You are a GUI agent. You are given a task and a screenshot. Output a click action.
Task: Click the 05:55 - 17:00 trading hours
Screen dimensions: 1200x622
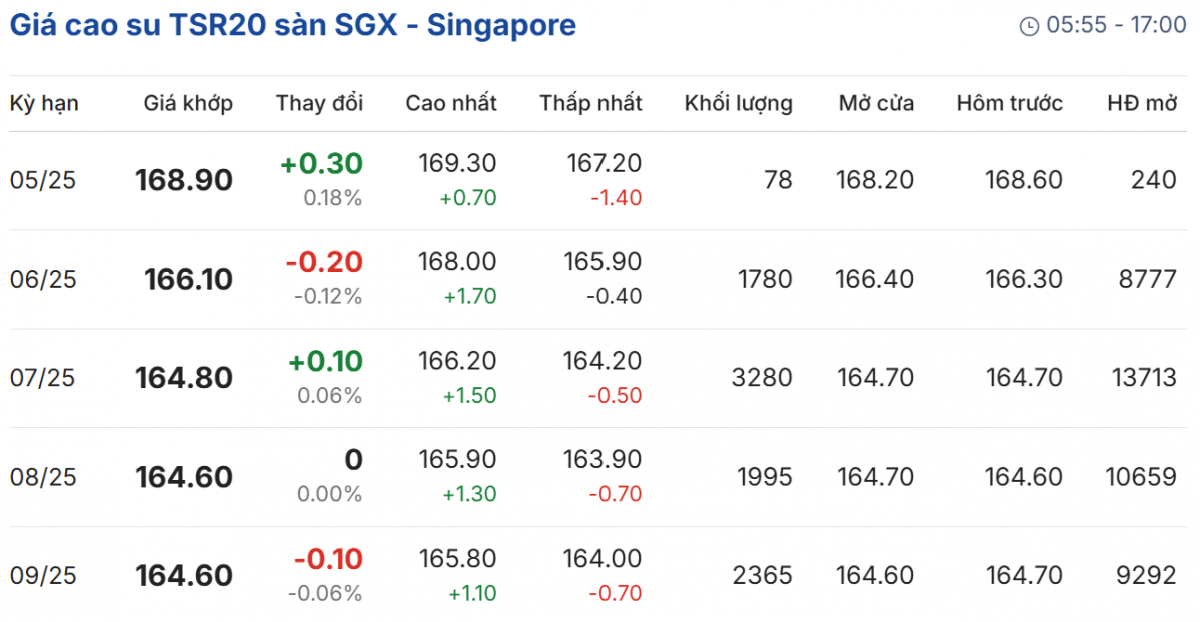tap(1116, 26)
